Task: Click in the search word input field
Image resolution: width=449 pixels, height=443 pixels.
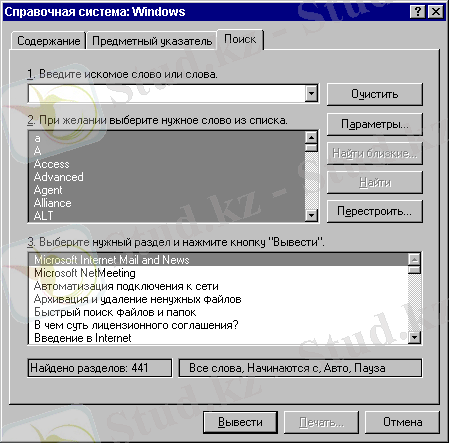Action: coord(167,94)
